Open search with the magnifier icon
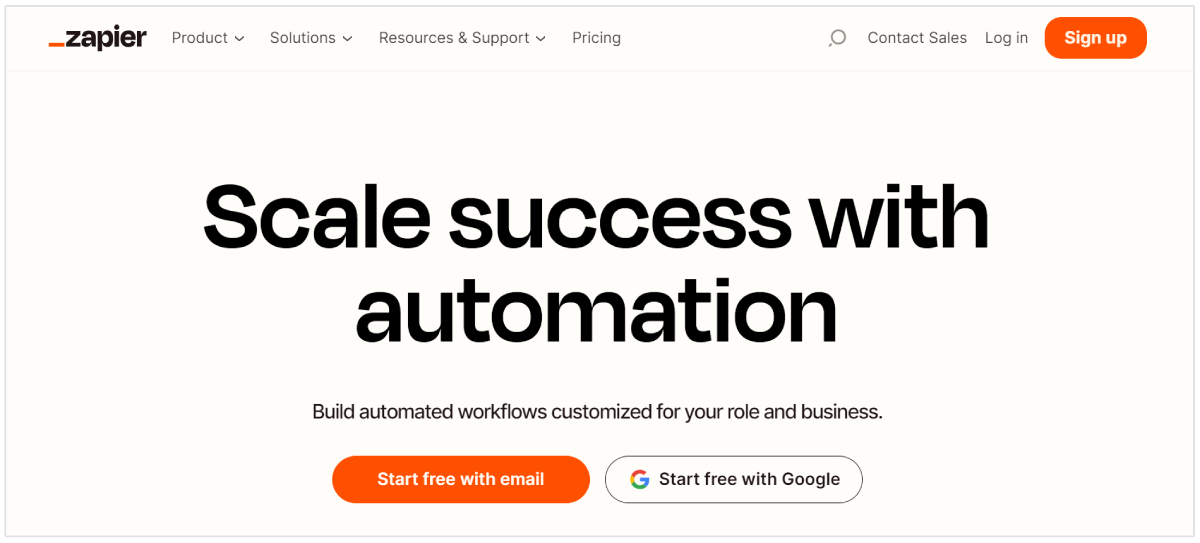Image resolution: width=1200 pixels, height=543 pixels. click(837, 38)
